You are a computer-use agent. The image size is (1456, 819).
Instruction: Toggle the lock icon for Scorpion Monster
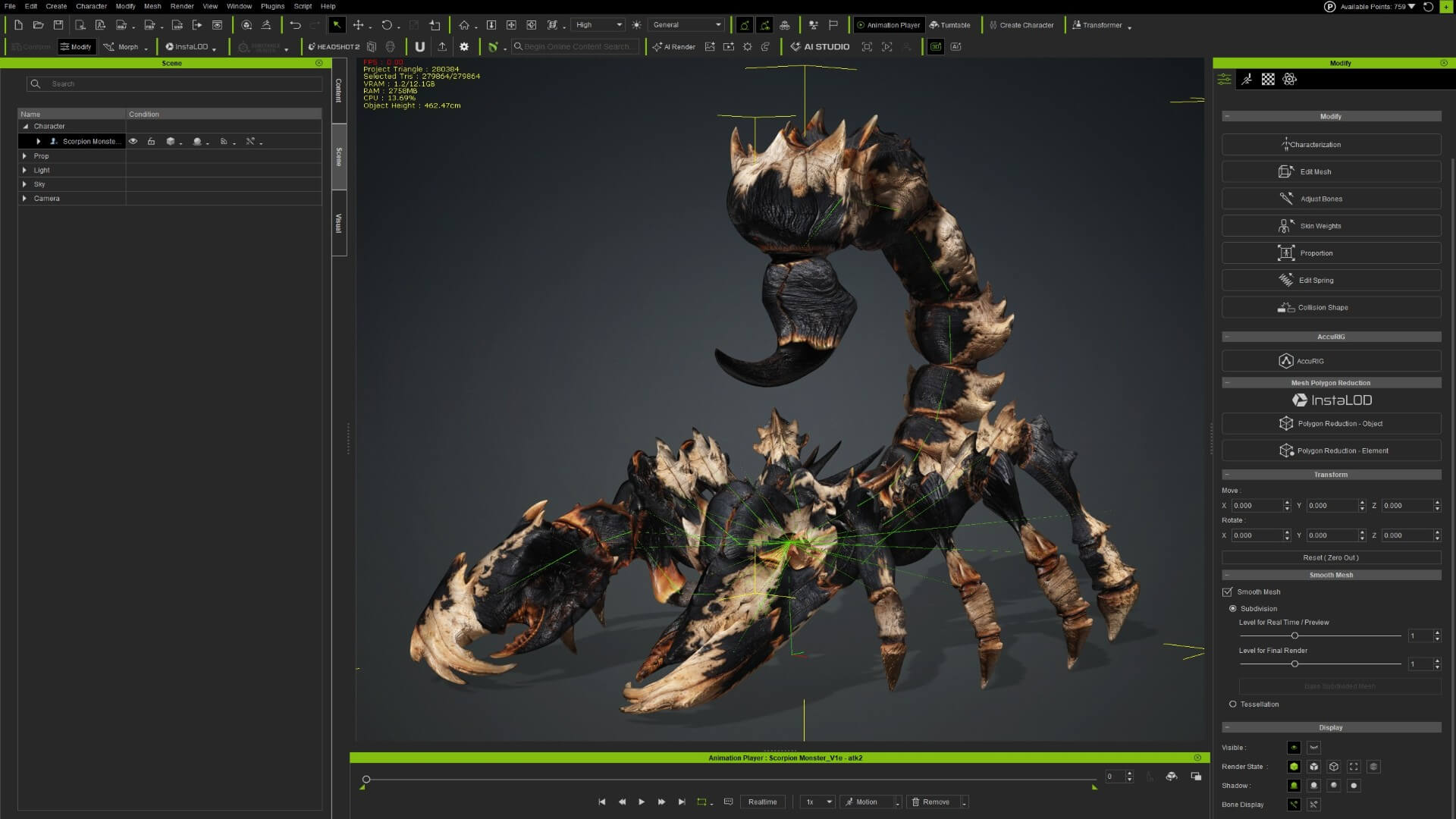point(152,142)
